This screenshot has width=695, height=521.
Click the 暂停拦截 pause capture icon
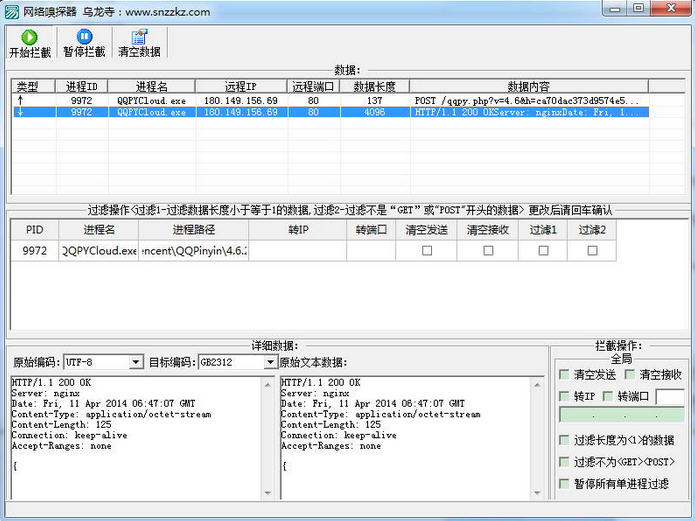pyautogui.click(x=84, y=37)
